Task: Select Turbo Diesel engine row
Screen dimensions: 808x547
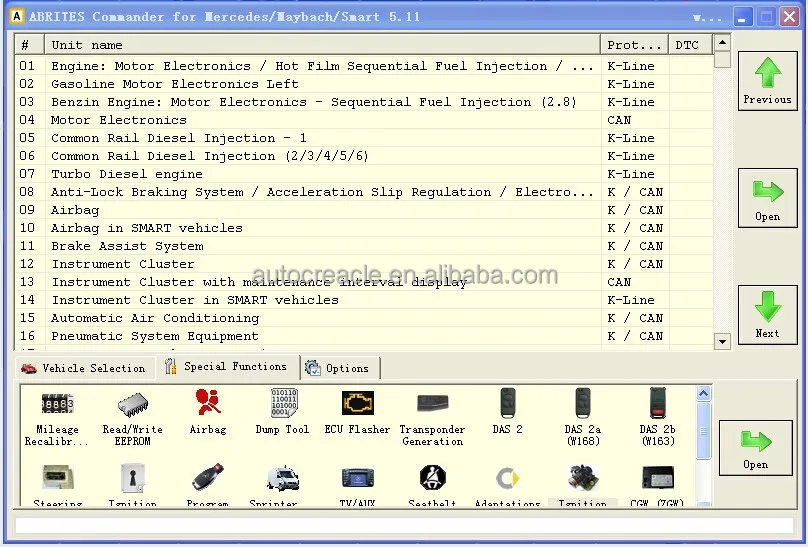Action: tap(364, 174)
